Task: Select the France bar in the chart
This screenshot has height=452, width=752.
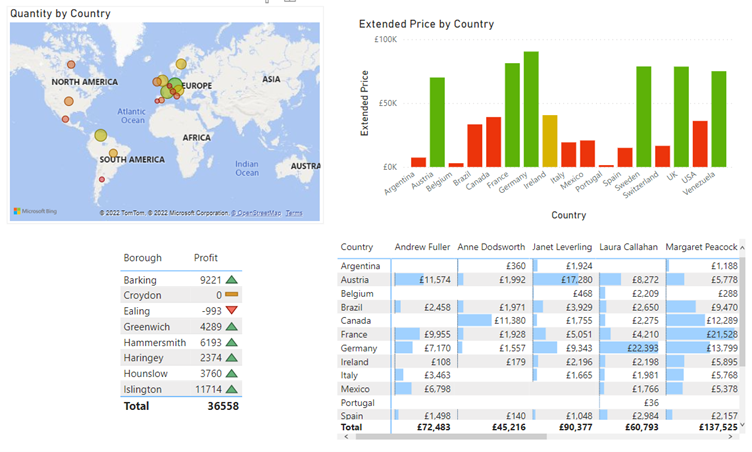Action: 512,115
